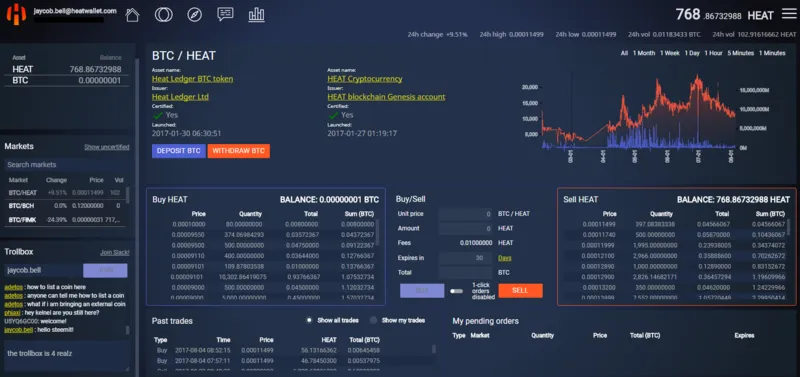800x377 pixels.
Task: Focus the Expires in input field
Action: (x=466, y=258)
